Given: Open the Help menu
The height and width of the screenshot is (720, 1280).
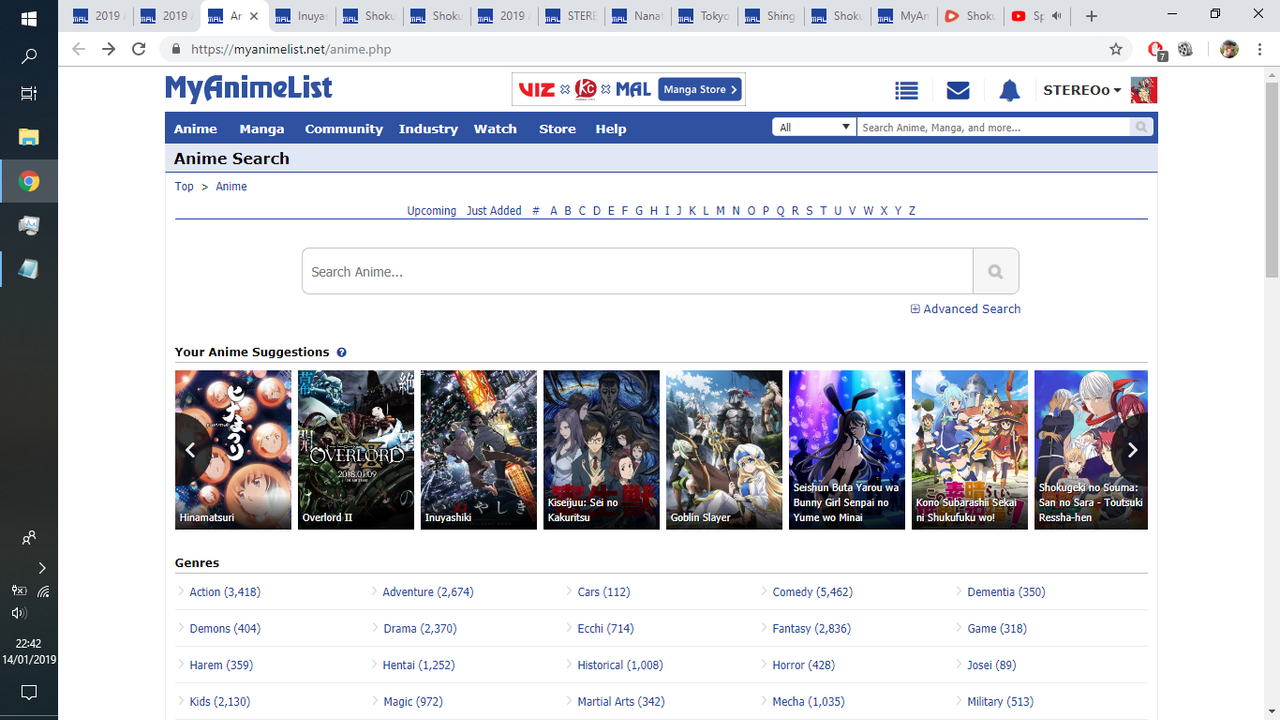Looking at the screenshot, I should 611,128.
